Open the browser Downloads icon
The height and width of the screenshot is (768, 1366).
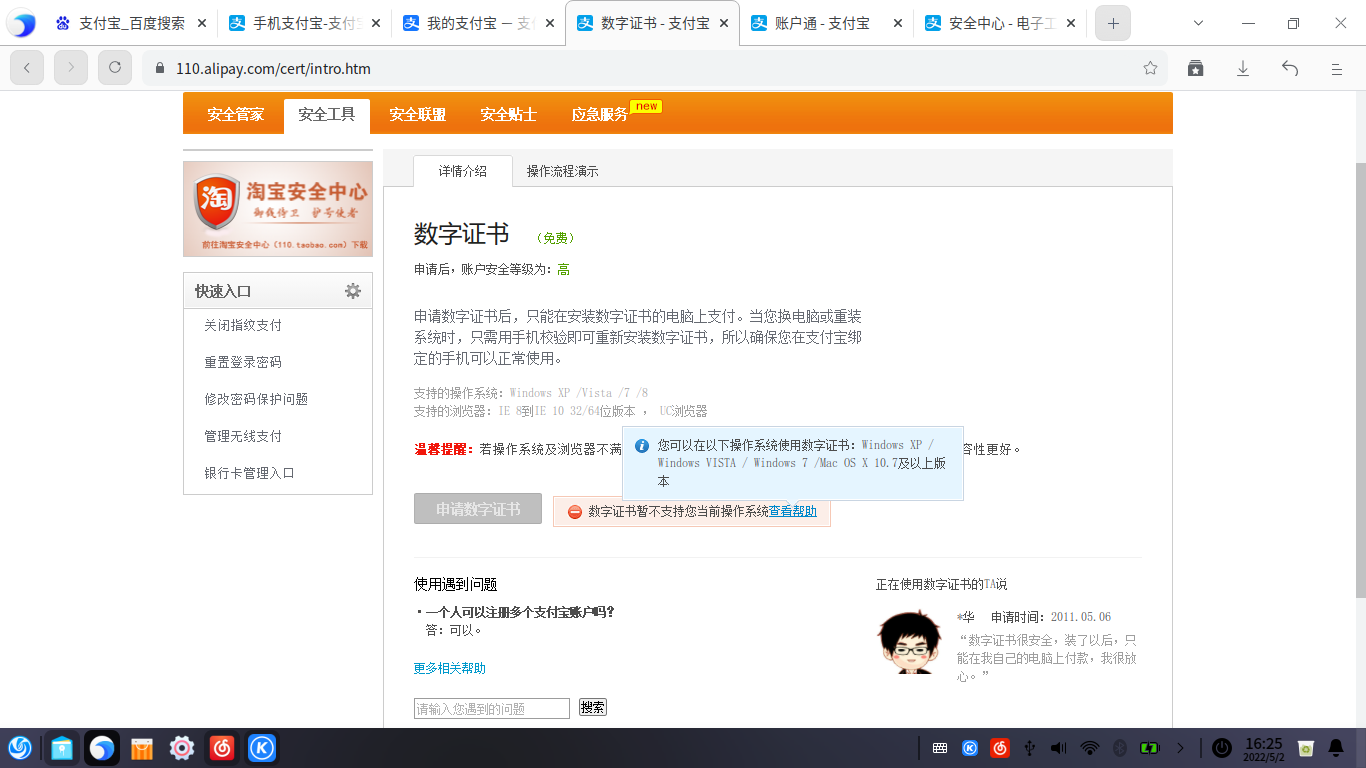(1242, 69)
